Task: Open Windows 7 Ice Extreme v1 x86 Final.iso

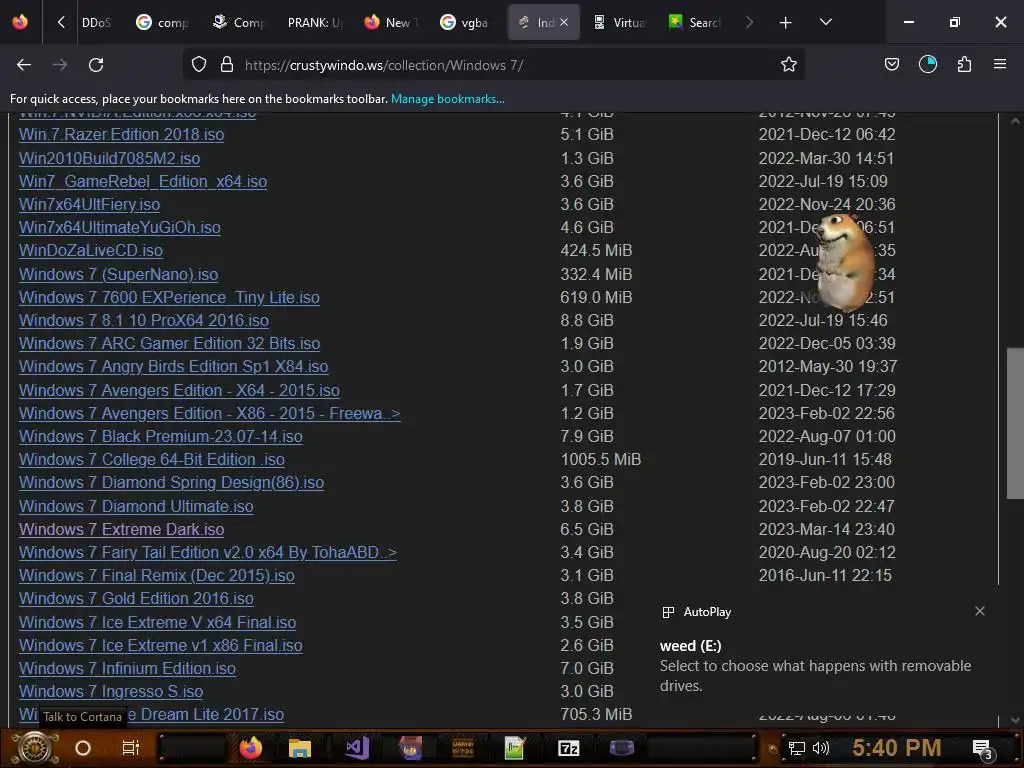Action: (x=161, y=645)
